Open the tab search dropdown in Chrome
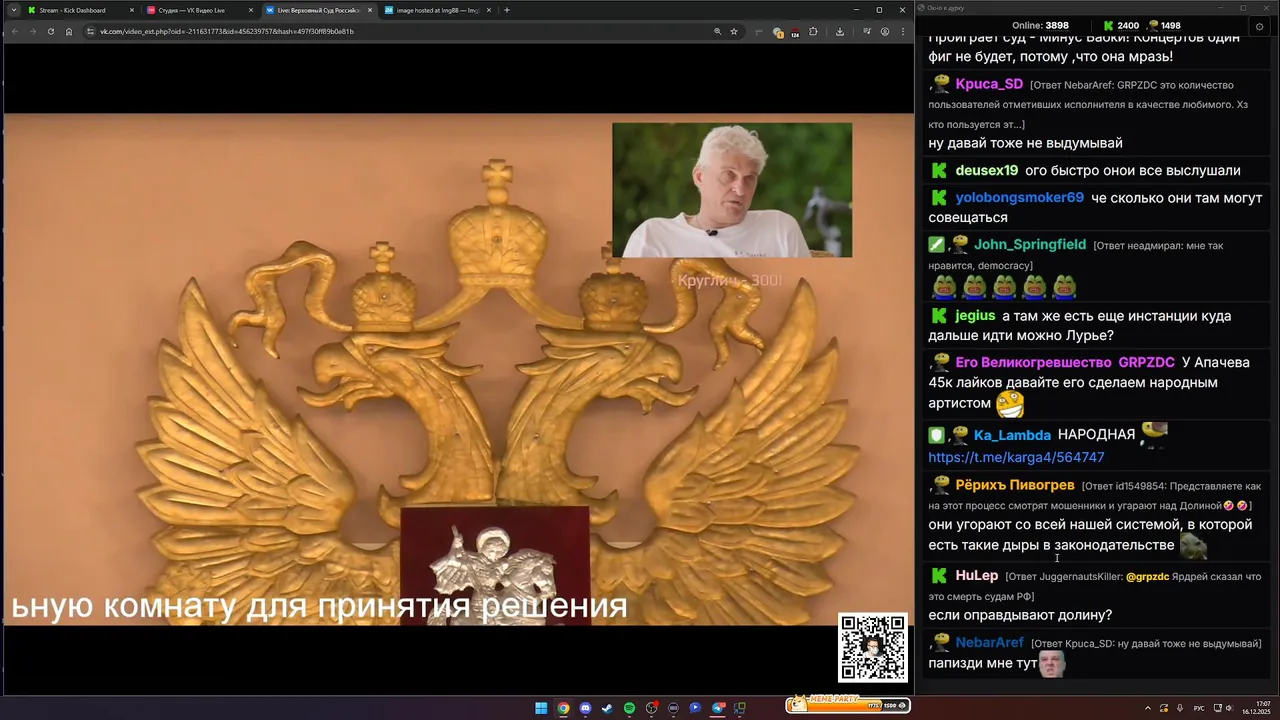 [13, 10]
